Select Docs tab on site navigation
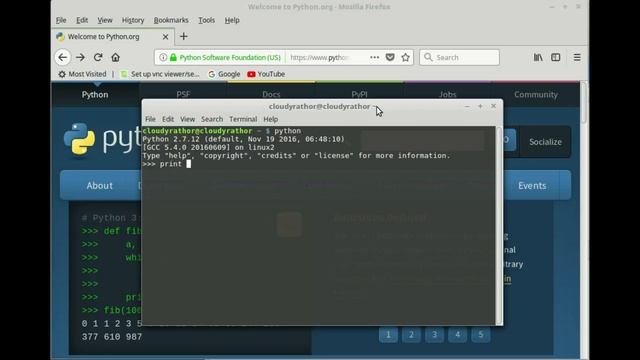This screenshot has width=640, height=360. (271, 94)
